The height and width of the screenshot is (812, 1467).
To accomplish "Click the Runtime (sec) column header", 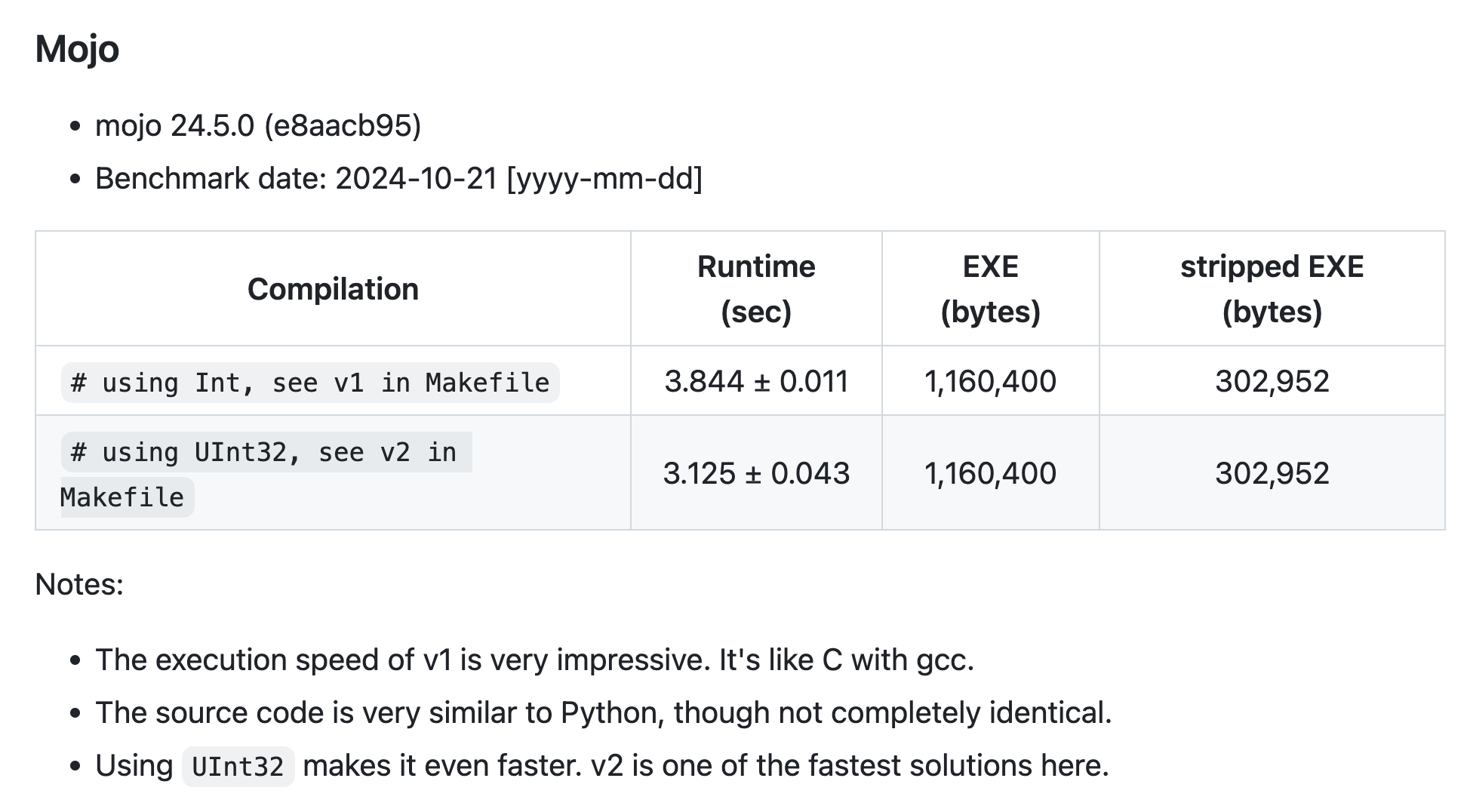I will pos(756,289).
